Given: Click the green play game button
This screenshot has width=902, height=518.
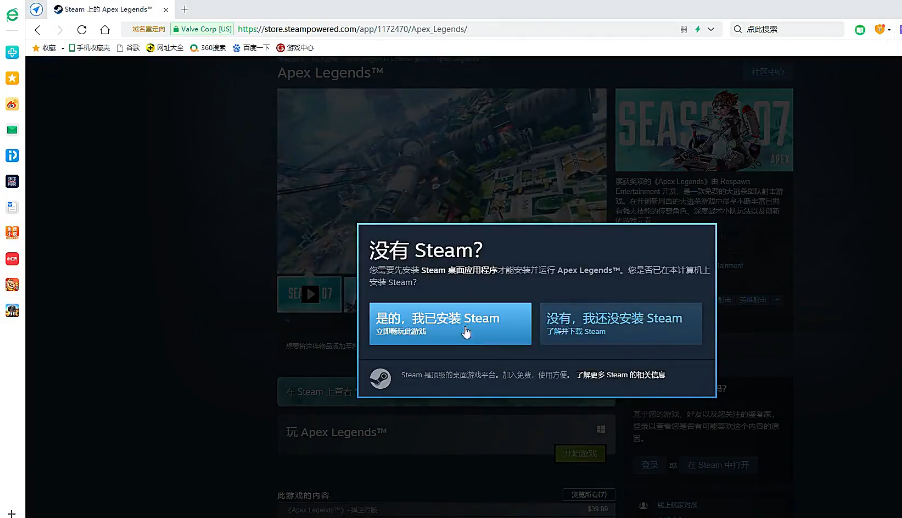Looking at the screenshot, I should pos(580,454).
